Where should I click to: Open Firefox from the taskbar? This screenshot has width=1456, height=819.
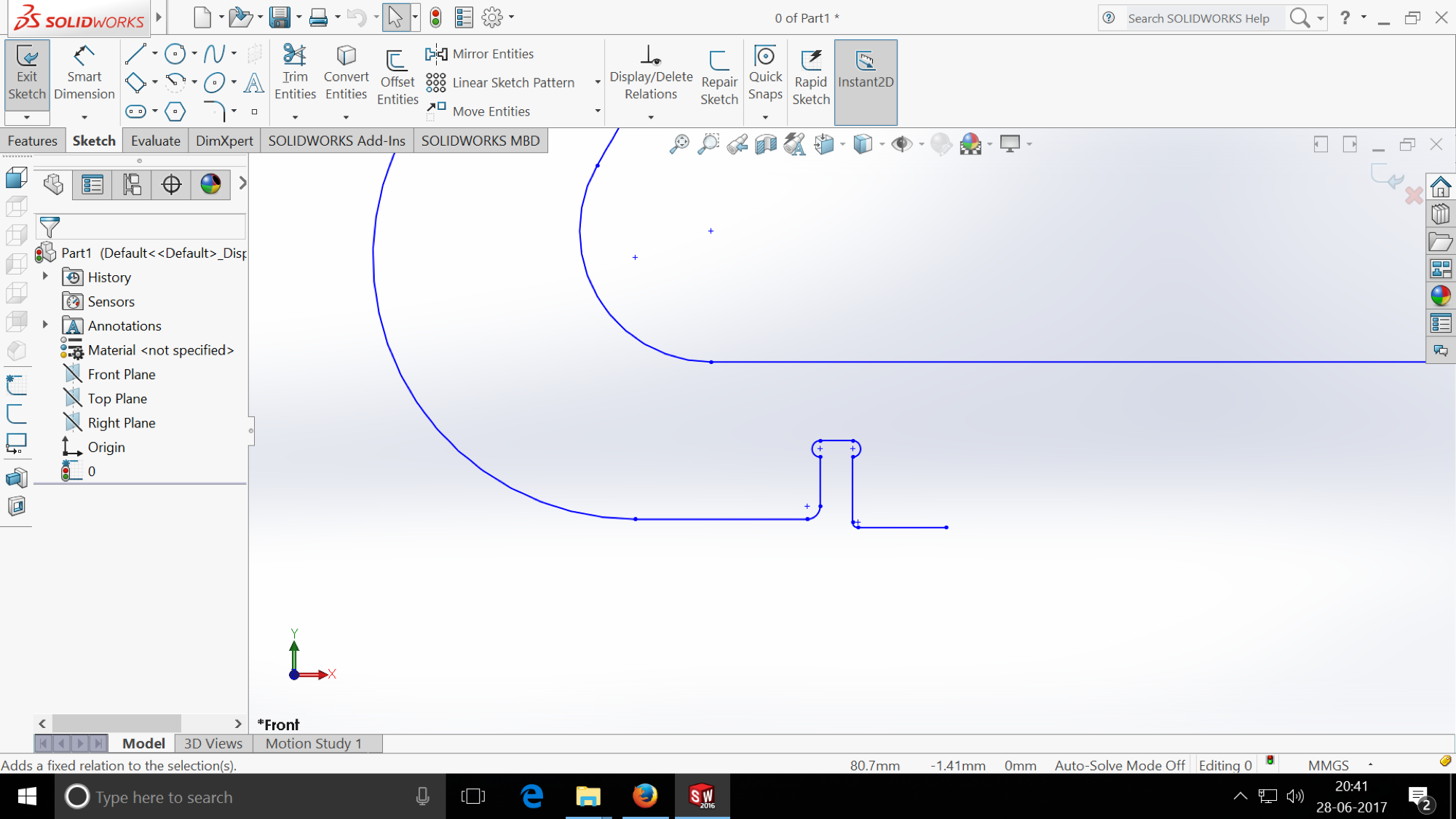point(645,796)
